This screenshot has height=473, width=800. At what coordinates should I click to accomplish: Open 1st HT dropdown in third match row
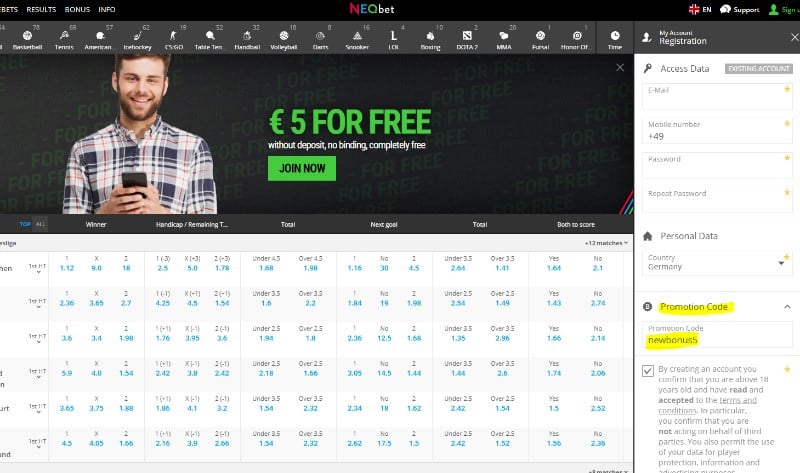pyautogui.click(x=37, y=338)
